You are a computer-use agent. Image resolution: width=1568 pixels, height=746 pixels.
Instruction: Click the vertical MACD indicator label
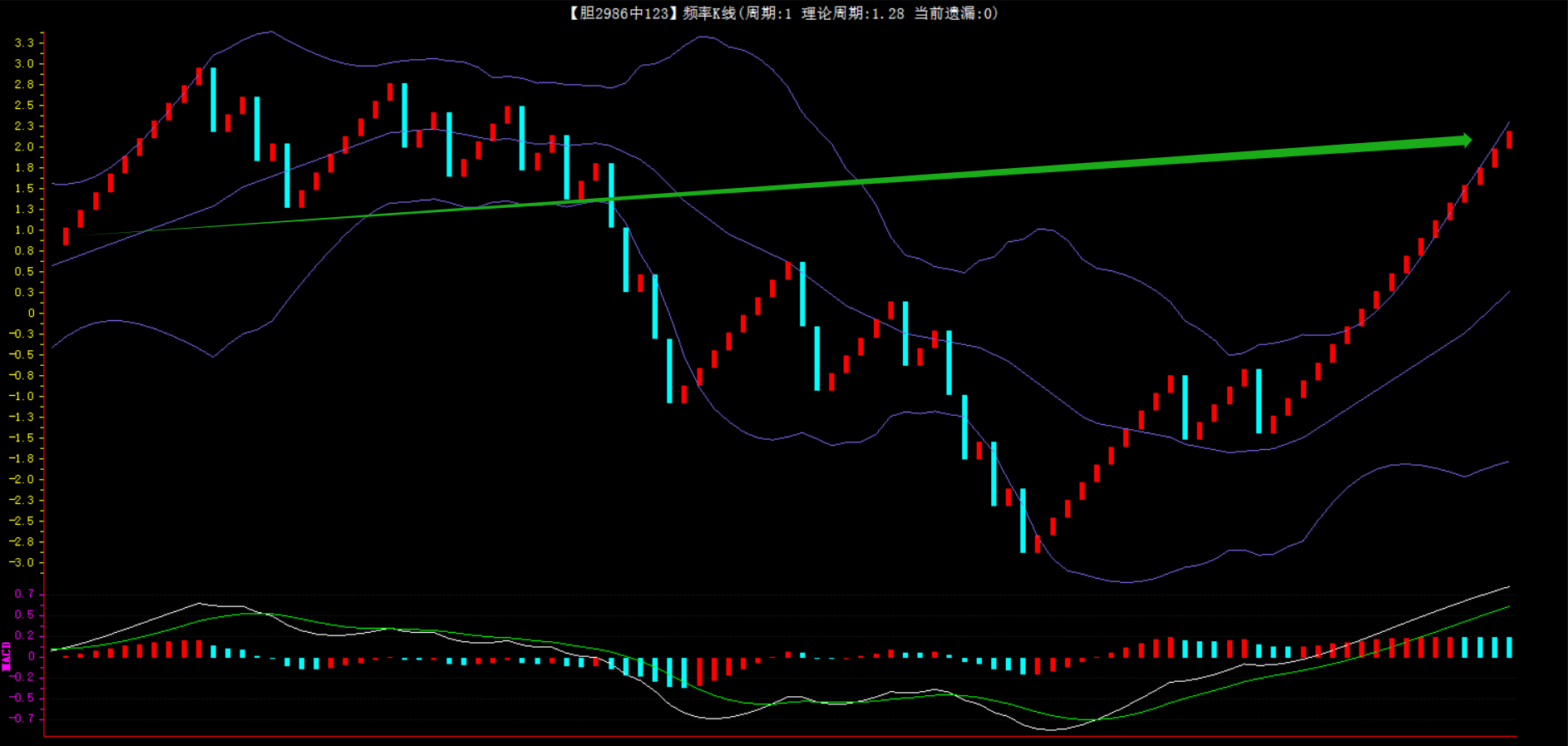[7, 656]
